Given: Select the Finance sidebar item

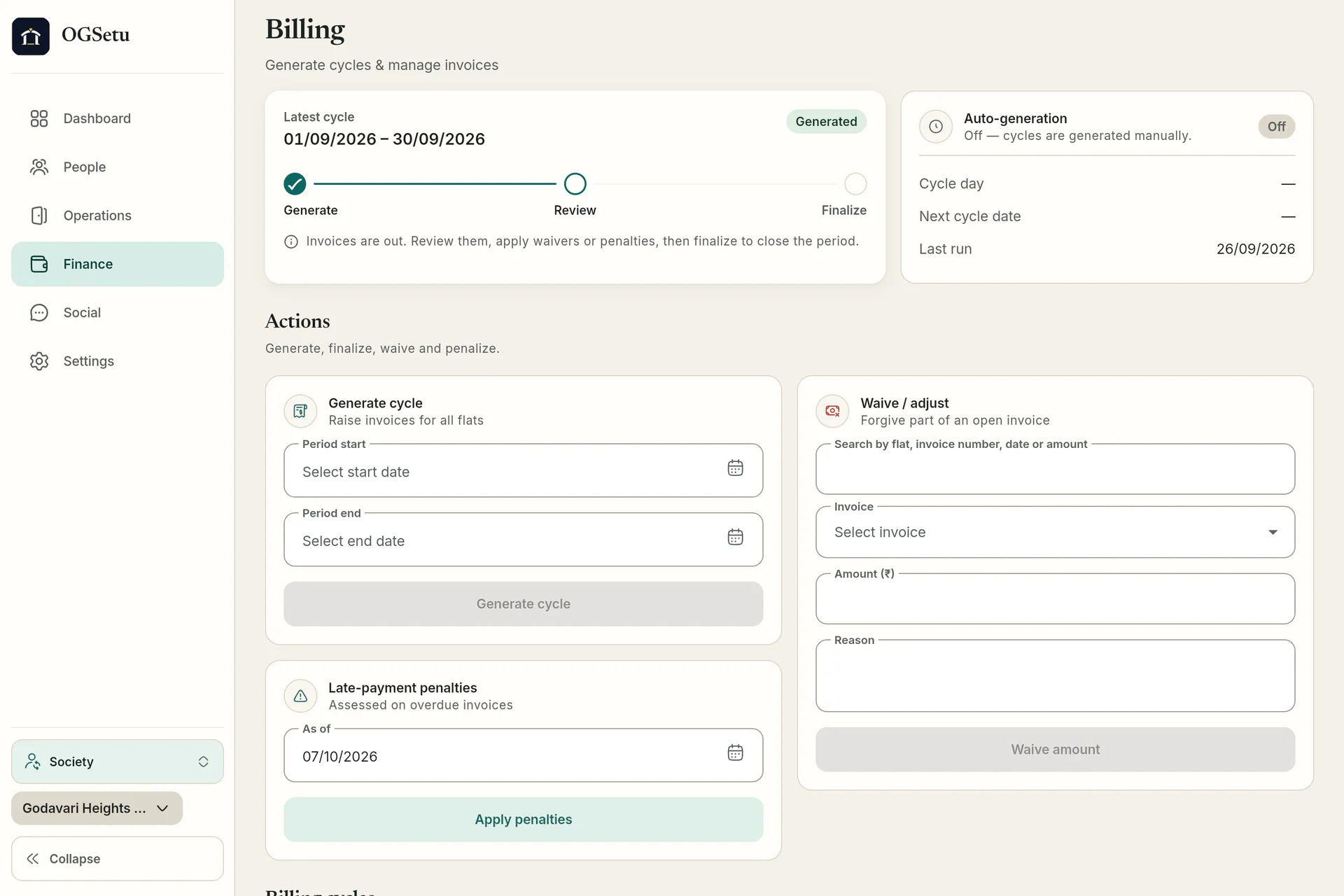Looking at the screenshot, I should pos(118,264).
